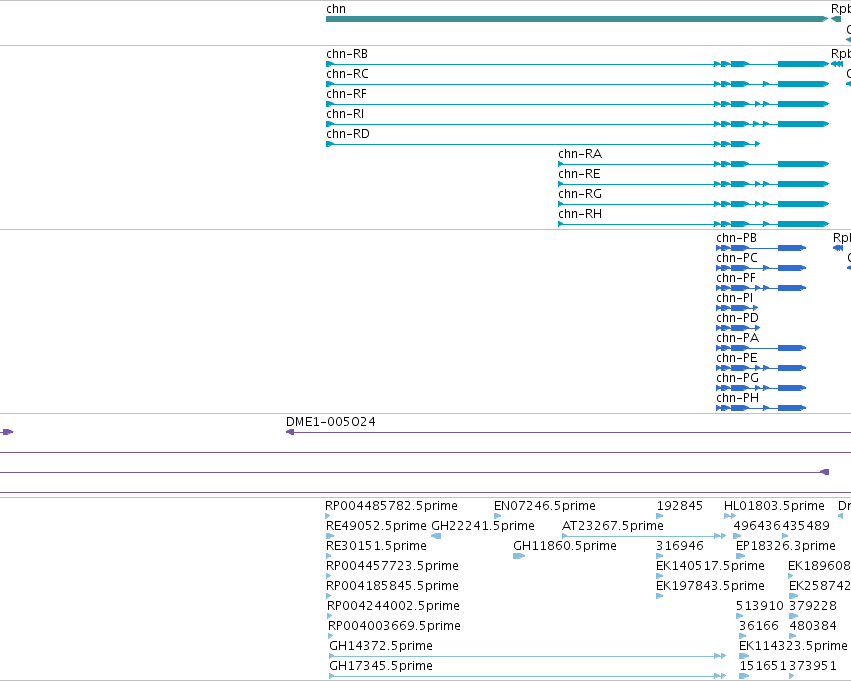This screenshot has height=681, width=851.
Task: Open the chn-PF protein label
Action: click(736, 278)
